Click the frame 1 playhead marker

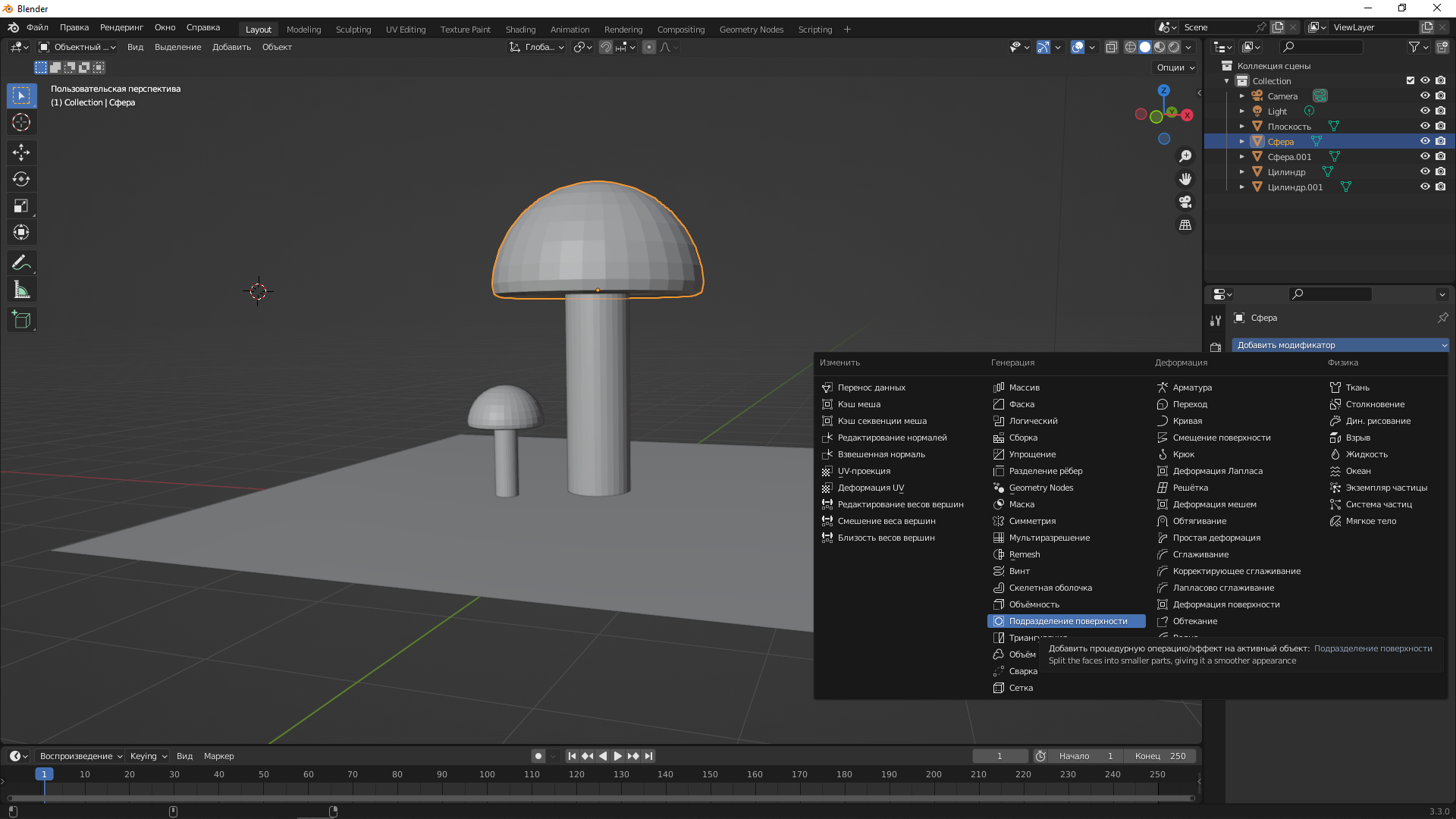[x=44, y=774]
